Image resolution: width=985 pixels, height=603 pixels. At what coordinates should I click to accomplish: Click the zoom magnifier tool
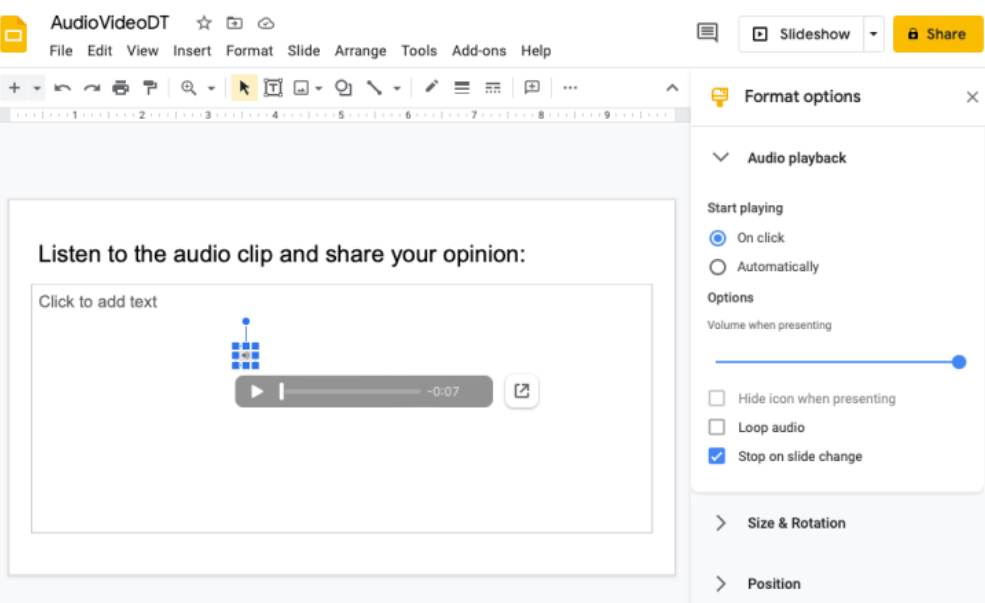[x=188, y=88]
